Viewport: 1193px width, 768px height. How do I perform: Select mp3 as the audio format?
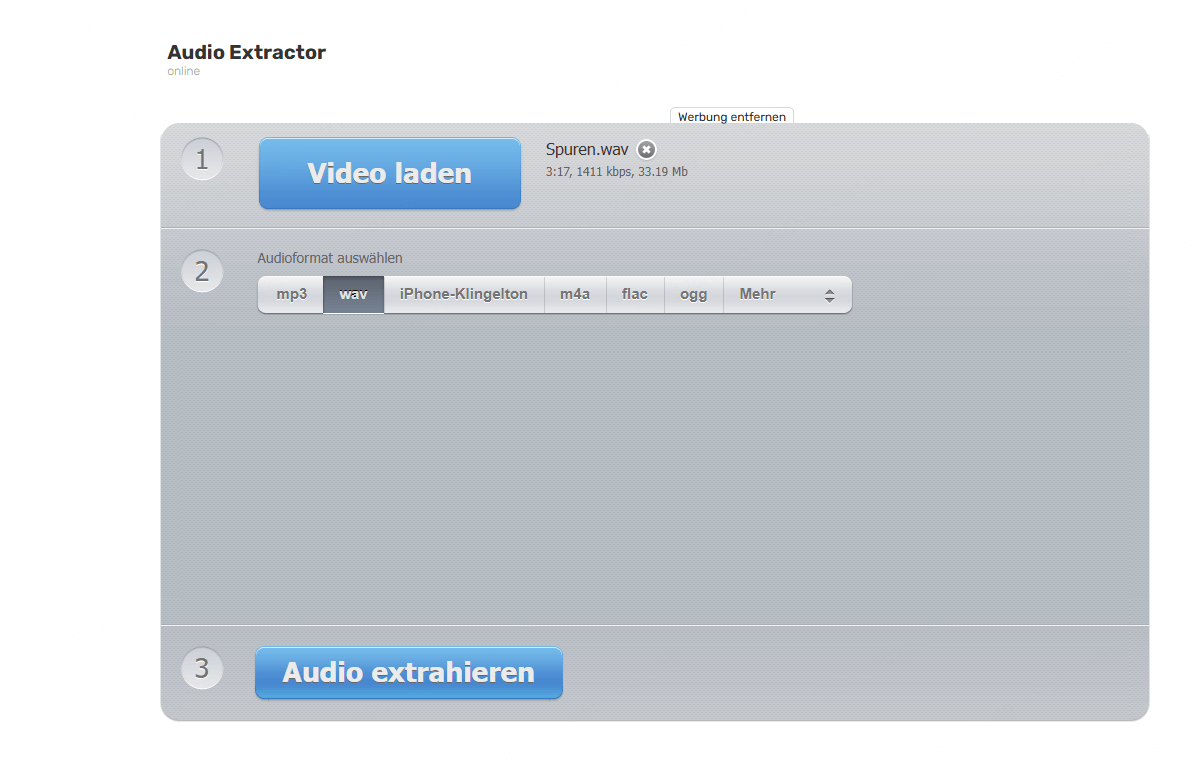pos(291,295)
